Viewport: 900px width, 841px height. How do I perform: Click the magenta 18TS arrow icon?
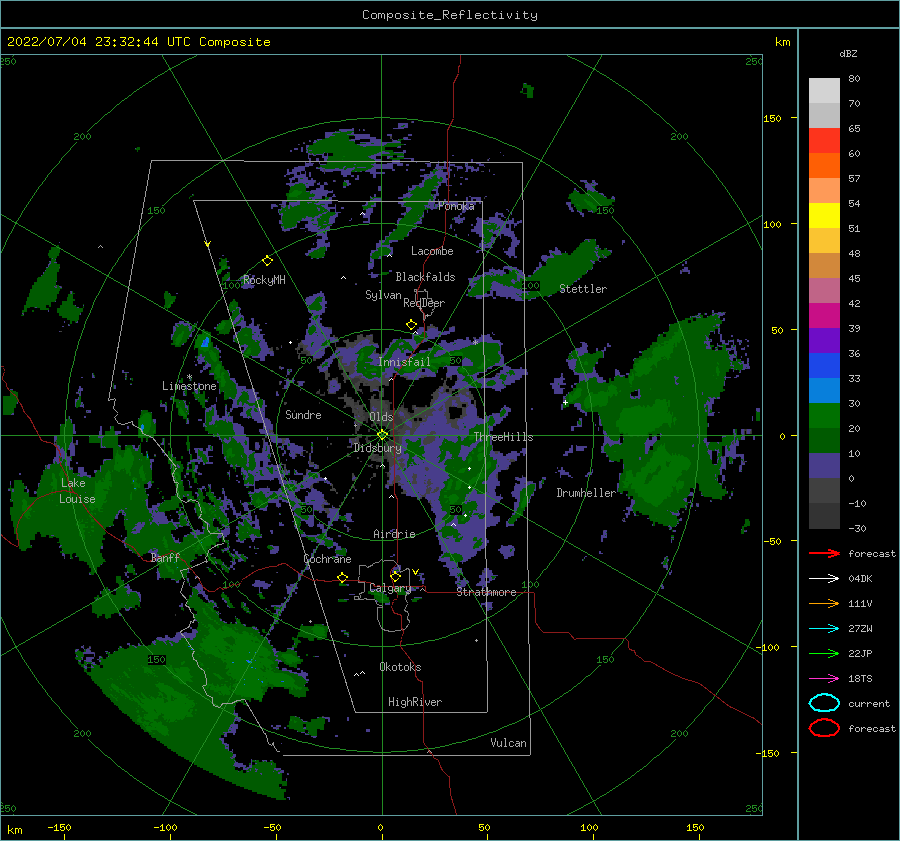[824, 679]
